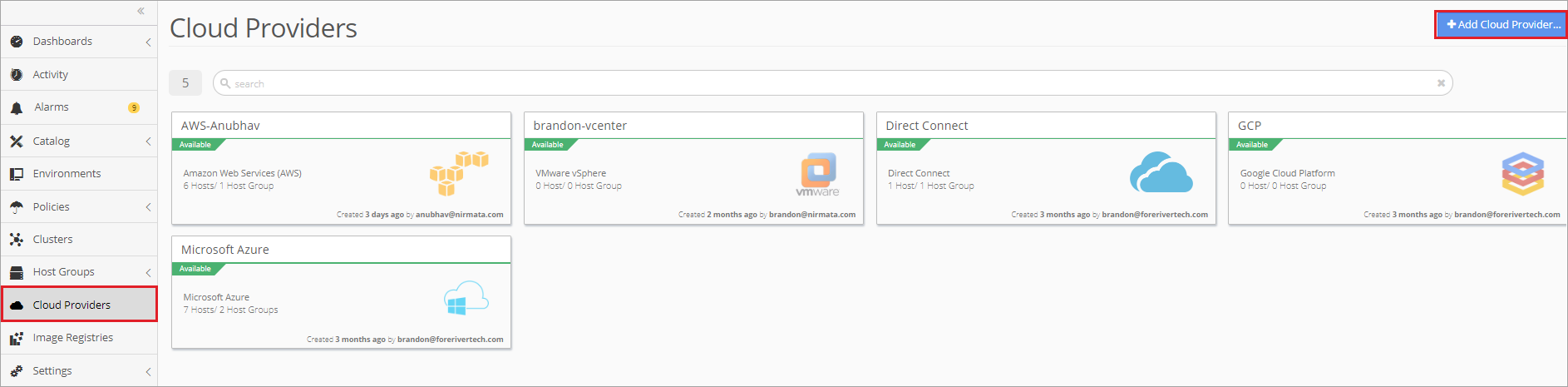
Task: Expand the Policies menu chevron
Action: pos(148,206)
